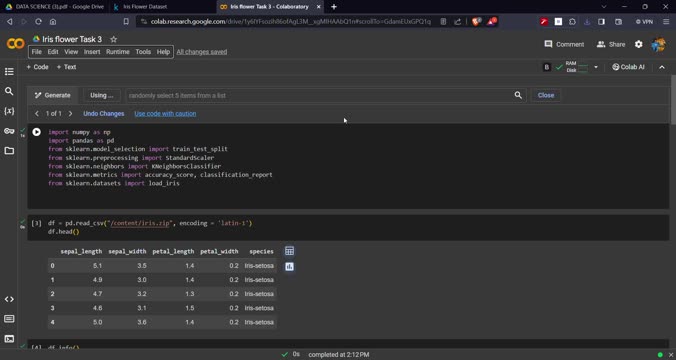
Task: Open the Using ... model dropdown
Action: [102, 95]
